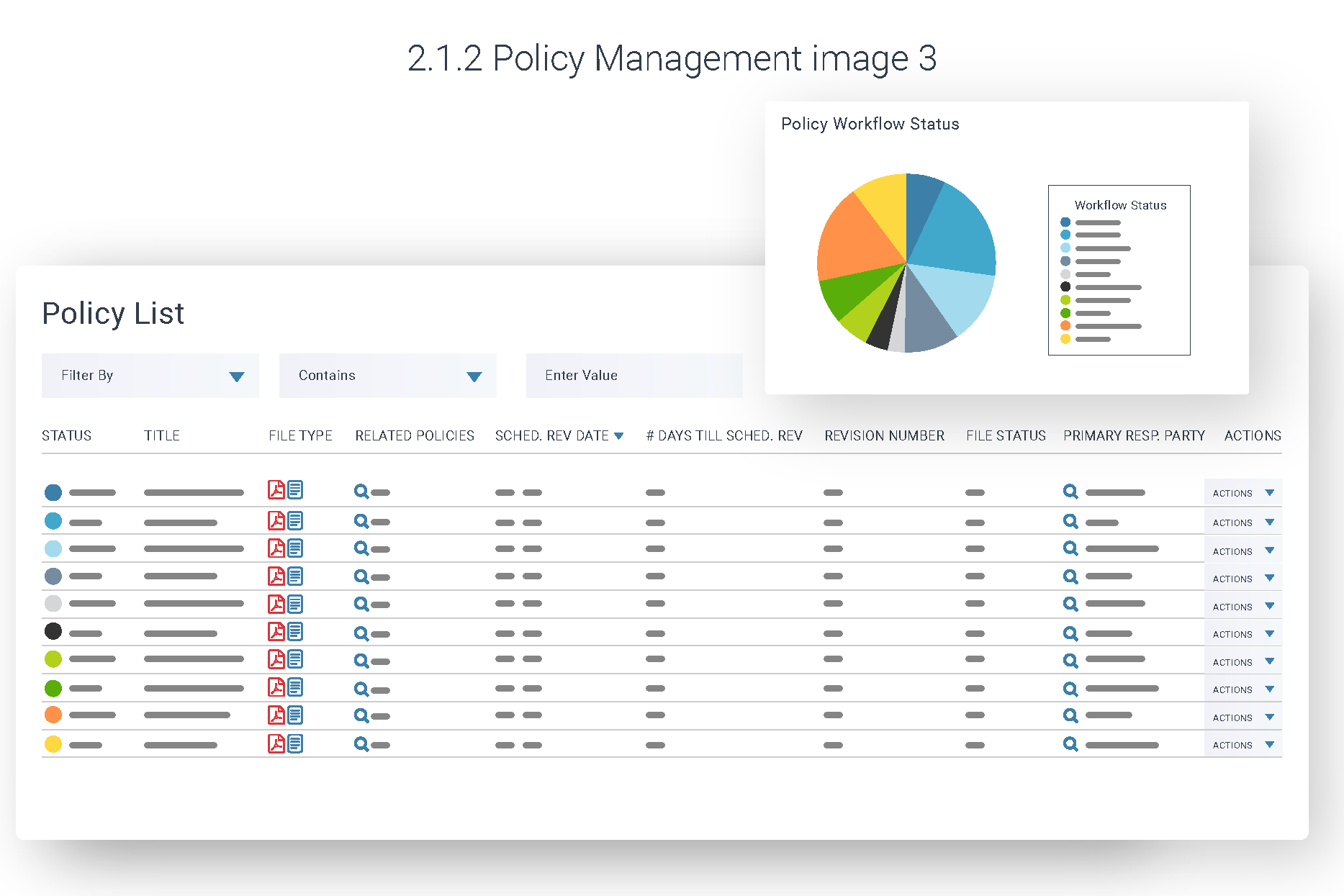Select the black dot in Workflow Status legend

coord(1065,286)
